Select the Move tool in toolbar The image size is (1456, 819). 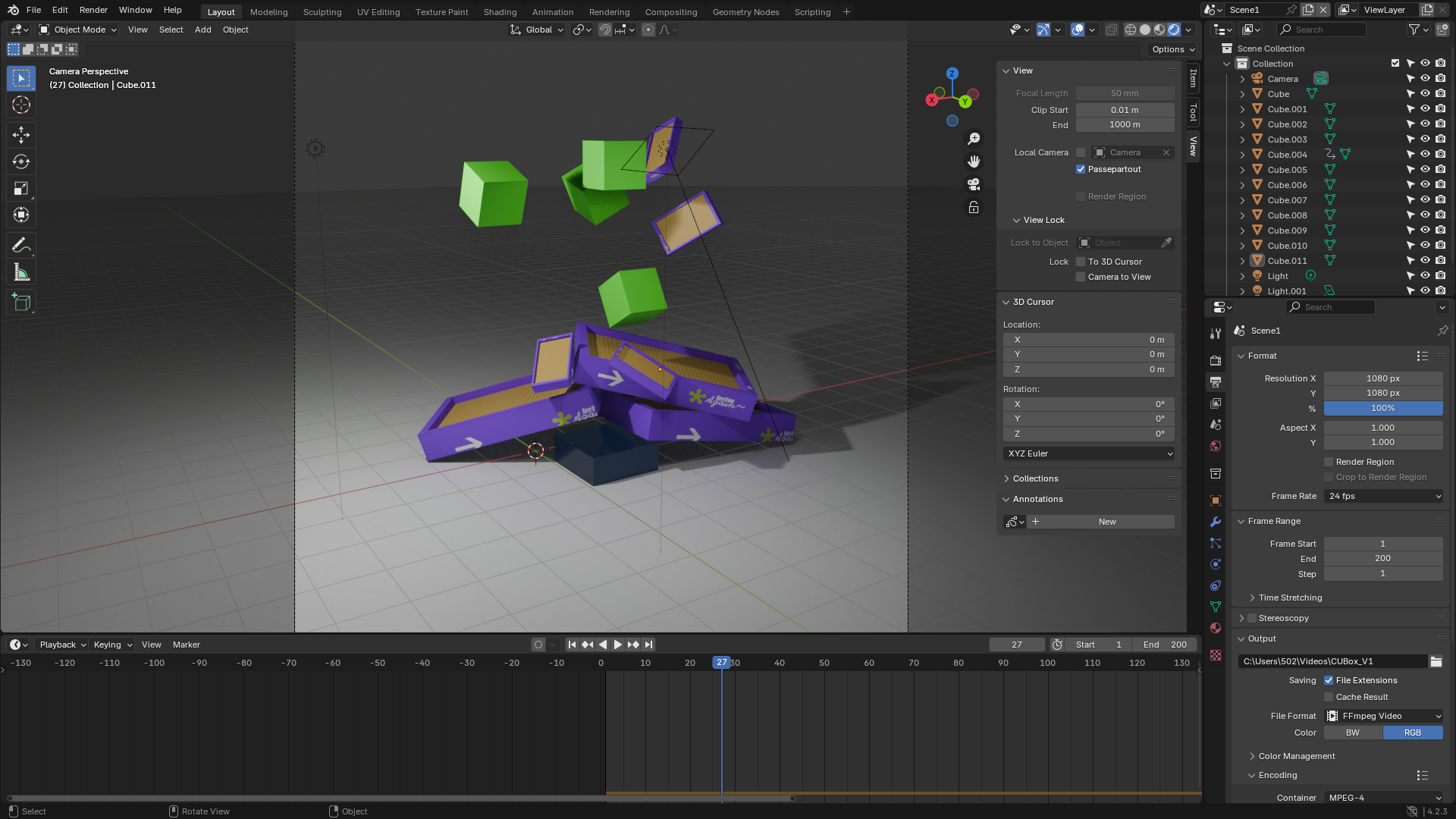tap(21, 135)
